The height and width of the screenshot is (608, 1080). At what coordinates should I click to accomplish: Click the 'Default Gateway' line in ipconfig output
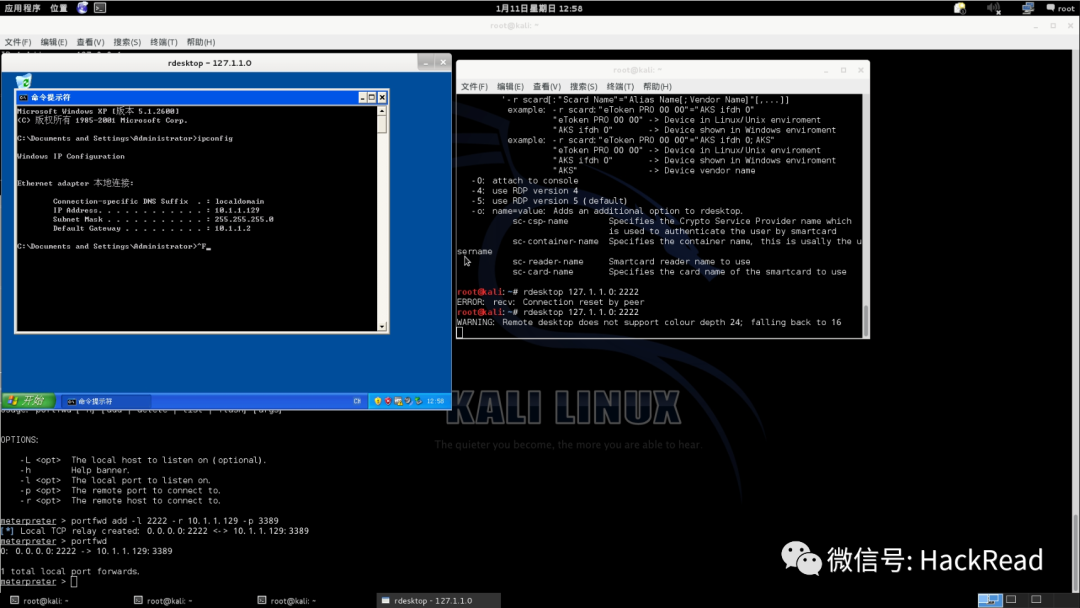(152, 229)
